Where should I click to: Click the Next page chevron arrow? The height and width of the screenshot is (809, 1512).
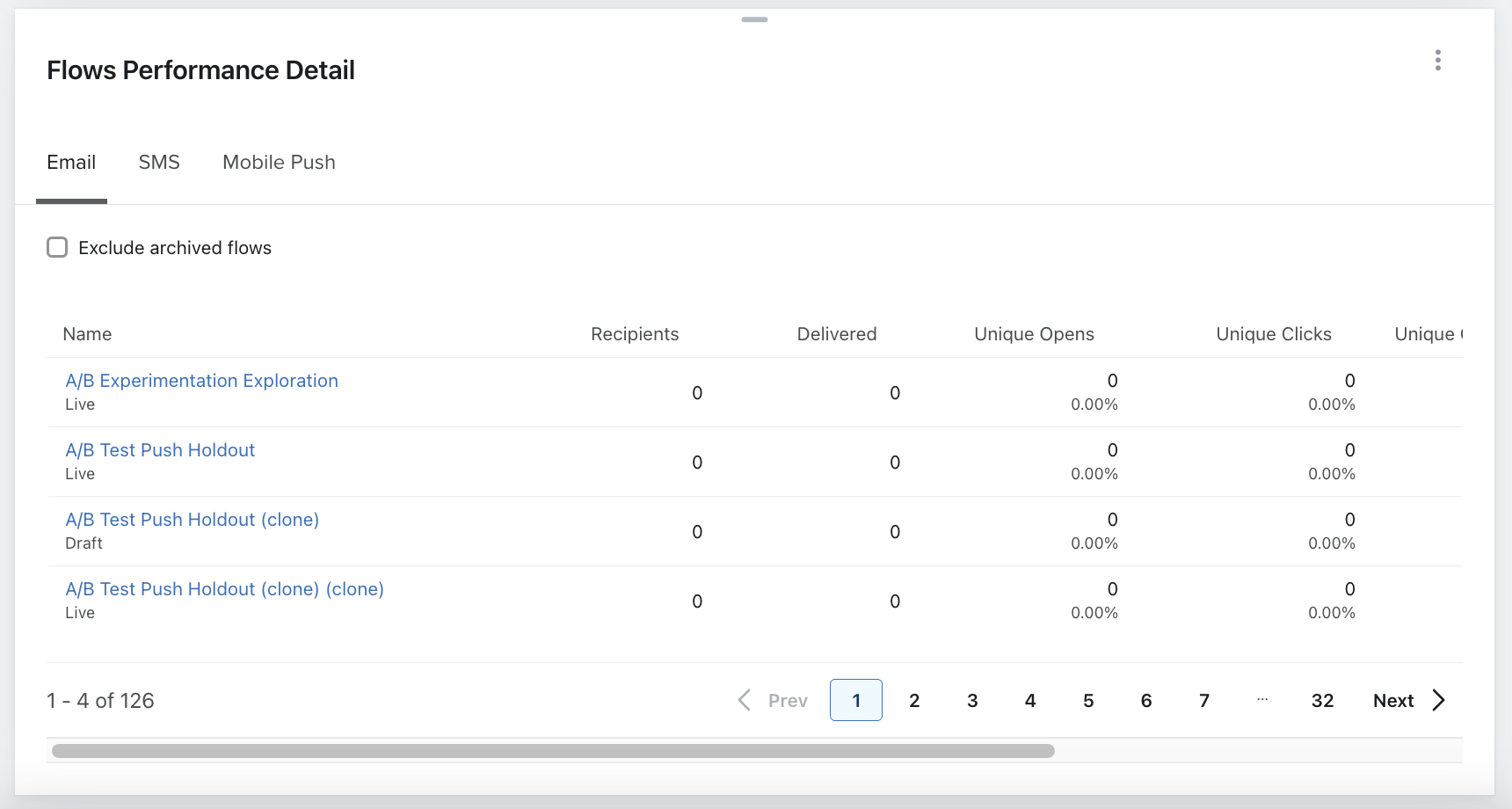pyautogui.click(x=1438, y=700)
